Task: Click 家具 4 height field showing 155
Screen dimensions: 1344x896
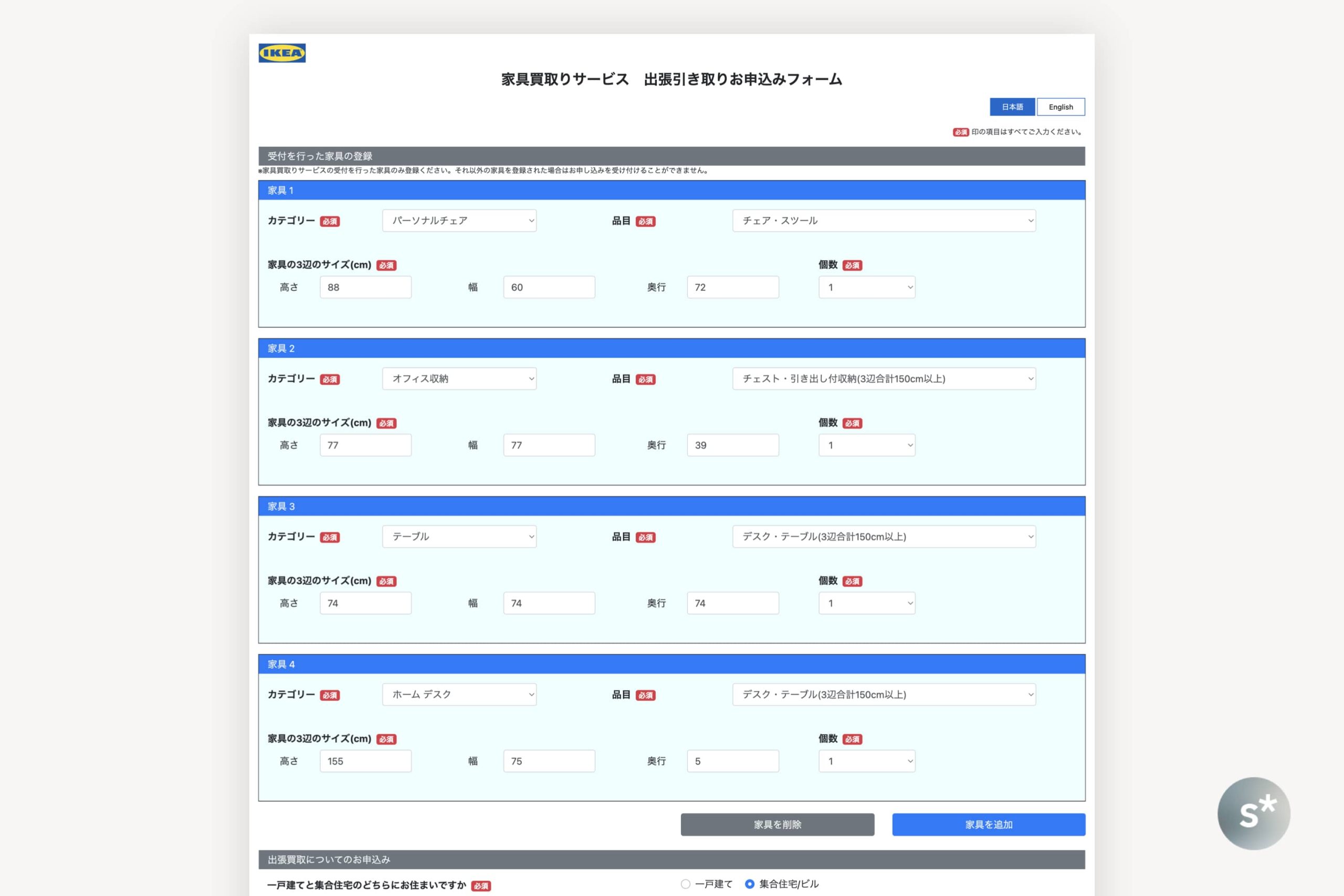Action: point(365,761)
